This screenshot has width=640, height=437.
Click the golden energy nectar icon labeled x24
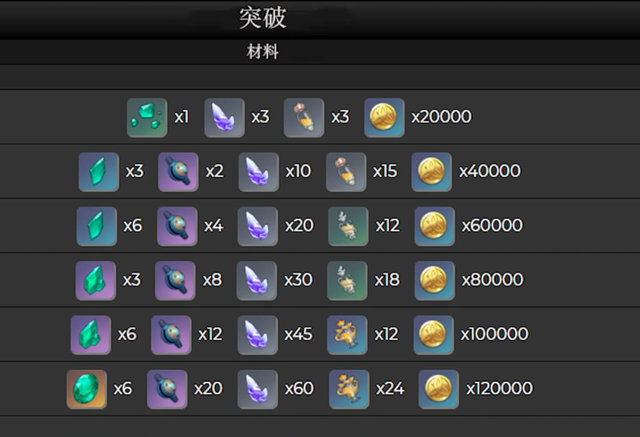pos(349,389)
